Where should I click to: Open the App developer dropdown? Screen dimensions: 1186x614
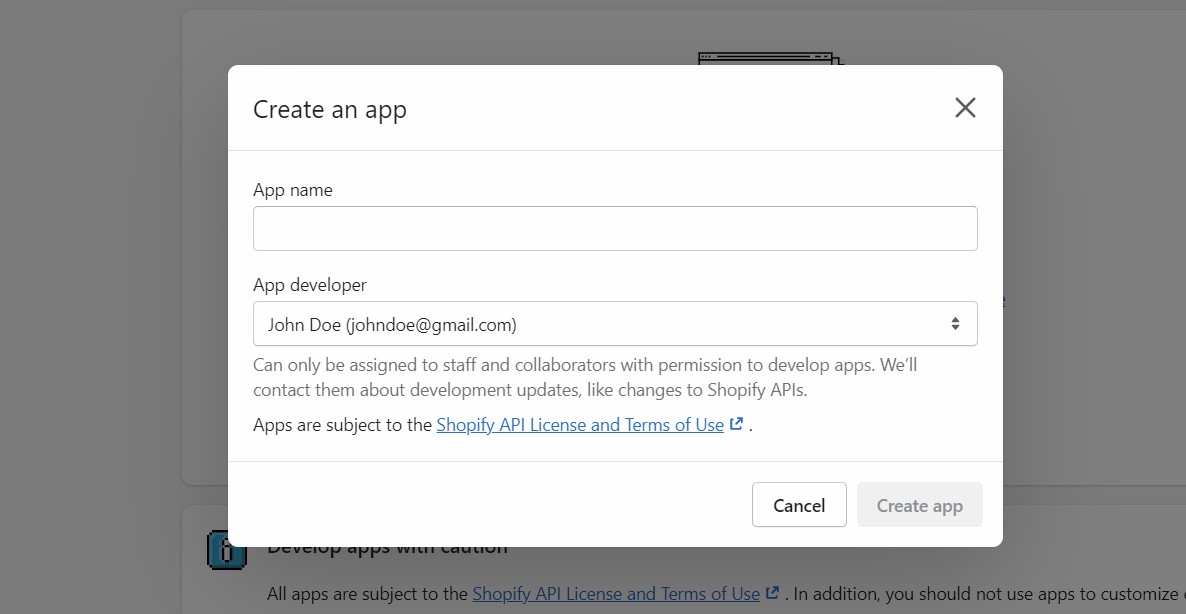coord(614,324)
